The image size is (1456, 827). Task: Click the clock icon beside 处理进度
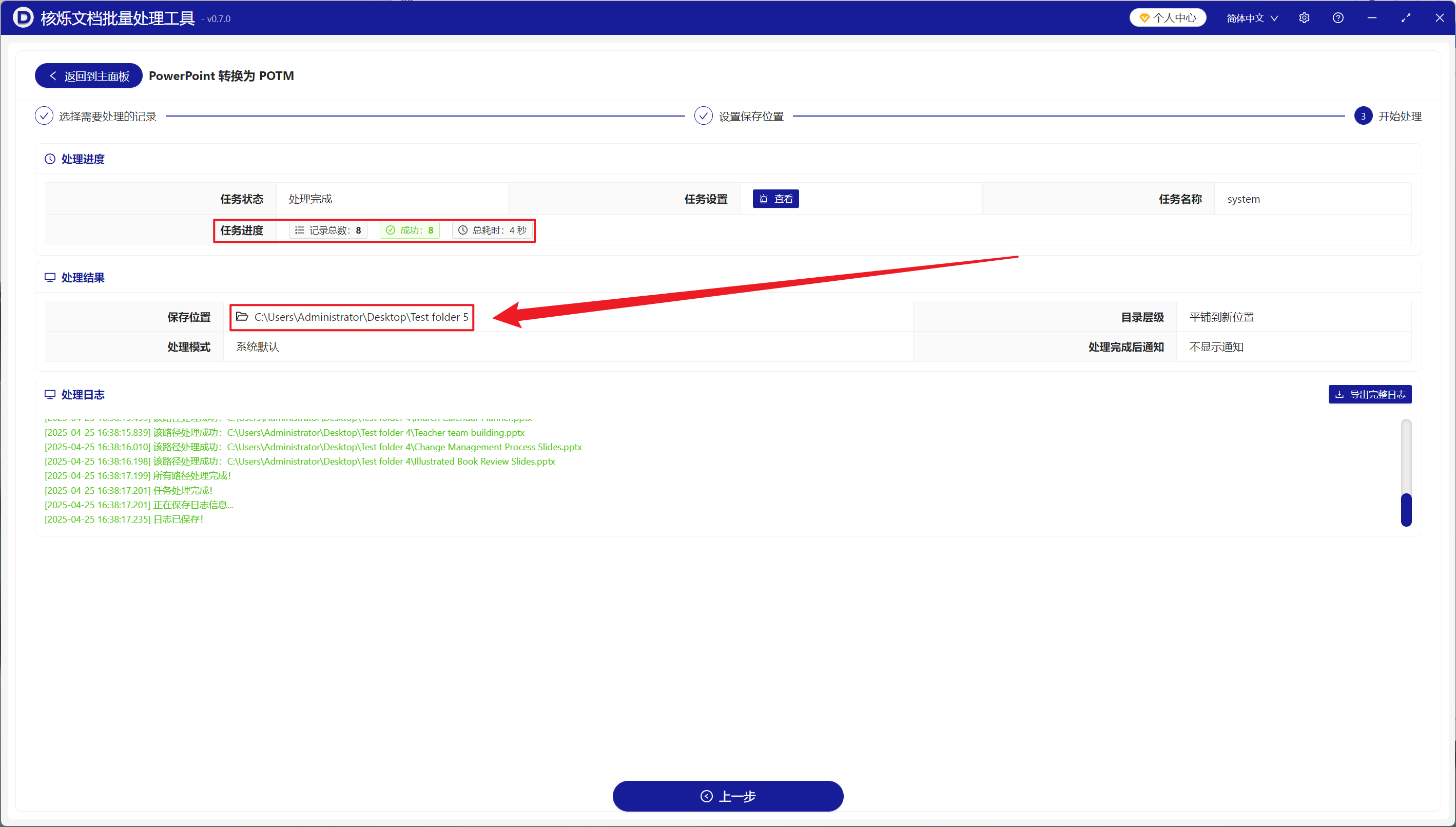pos(50,159)
